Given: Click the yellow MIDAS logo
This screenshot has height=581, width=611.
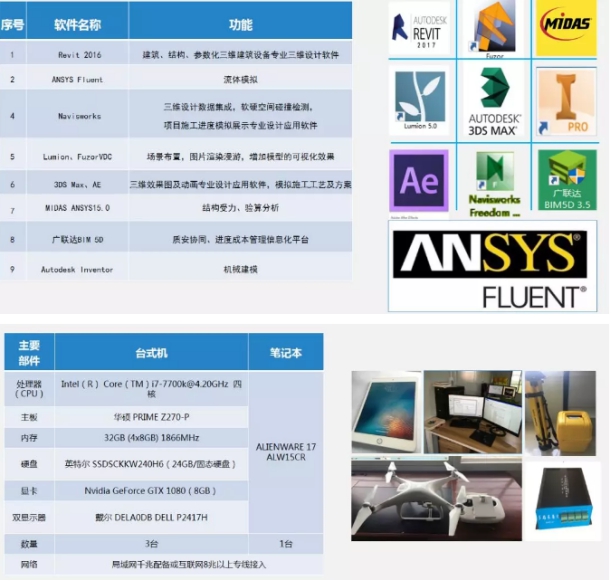Looking at the screenshot, I should tap(566, 27).
